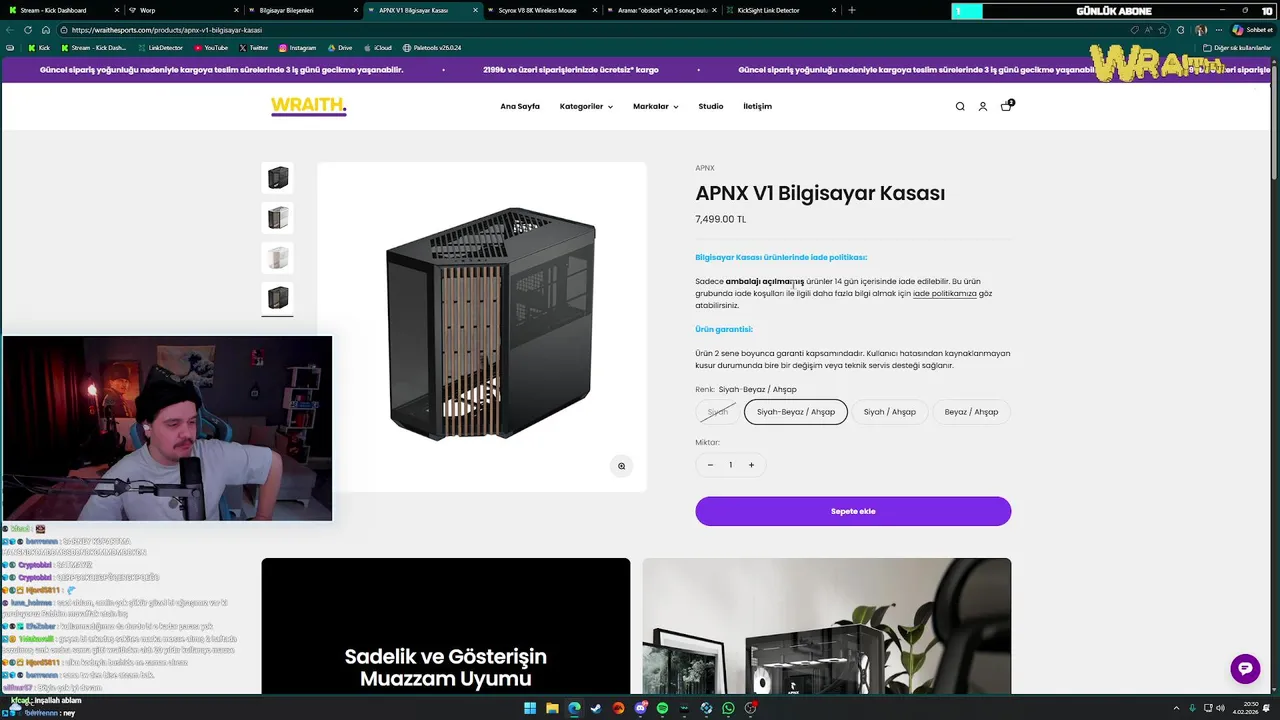The image size is (1280, 720).
Task: Open the purple chat support bubble
Action: [x=1245, y=669]
